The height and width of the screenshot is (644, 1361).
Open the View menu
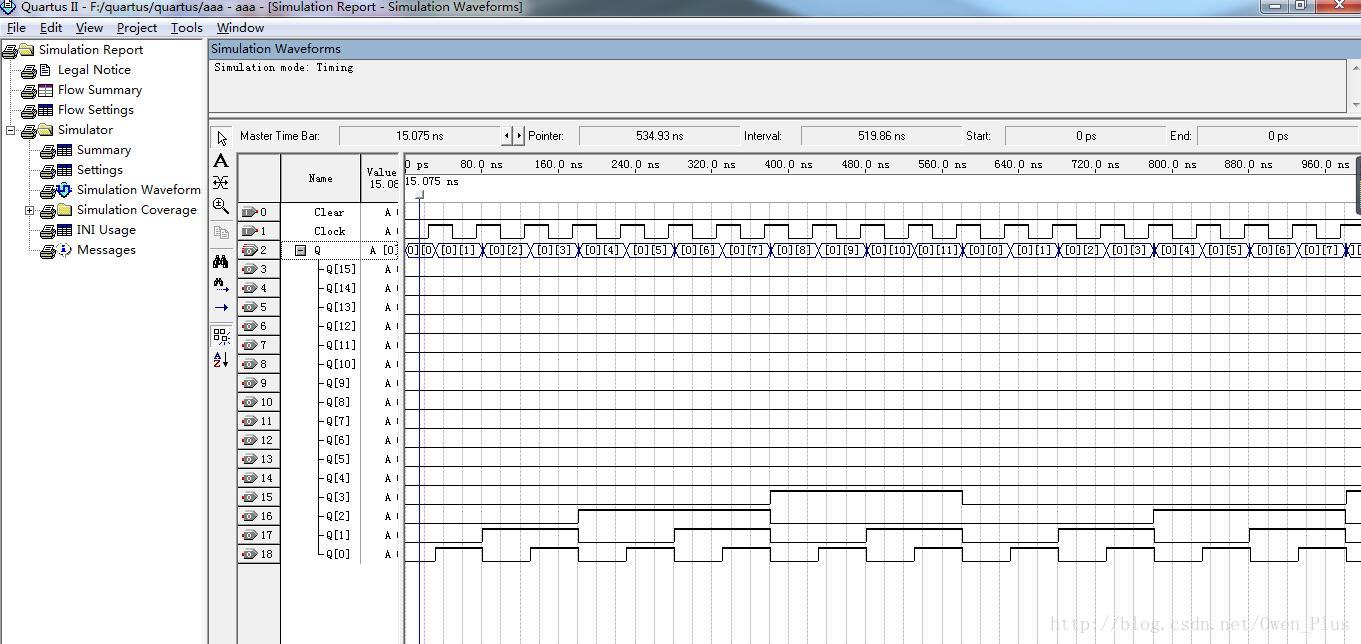(89, 28)
